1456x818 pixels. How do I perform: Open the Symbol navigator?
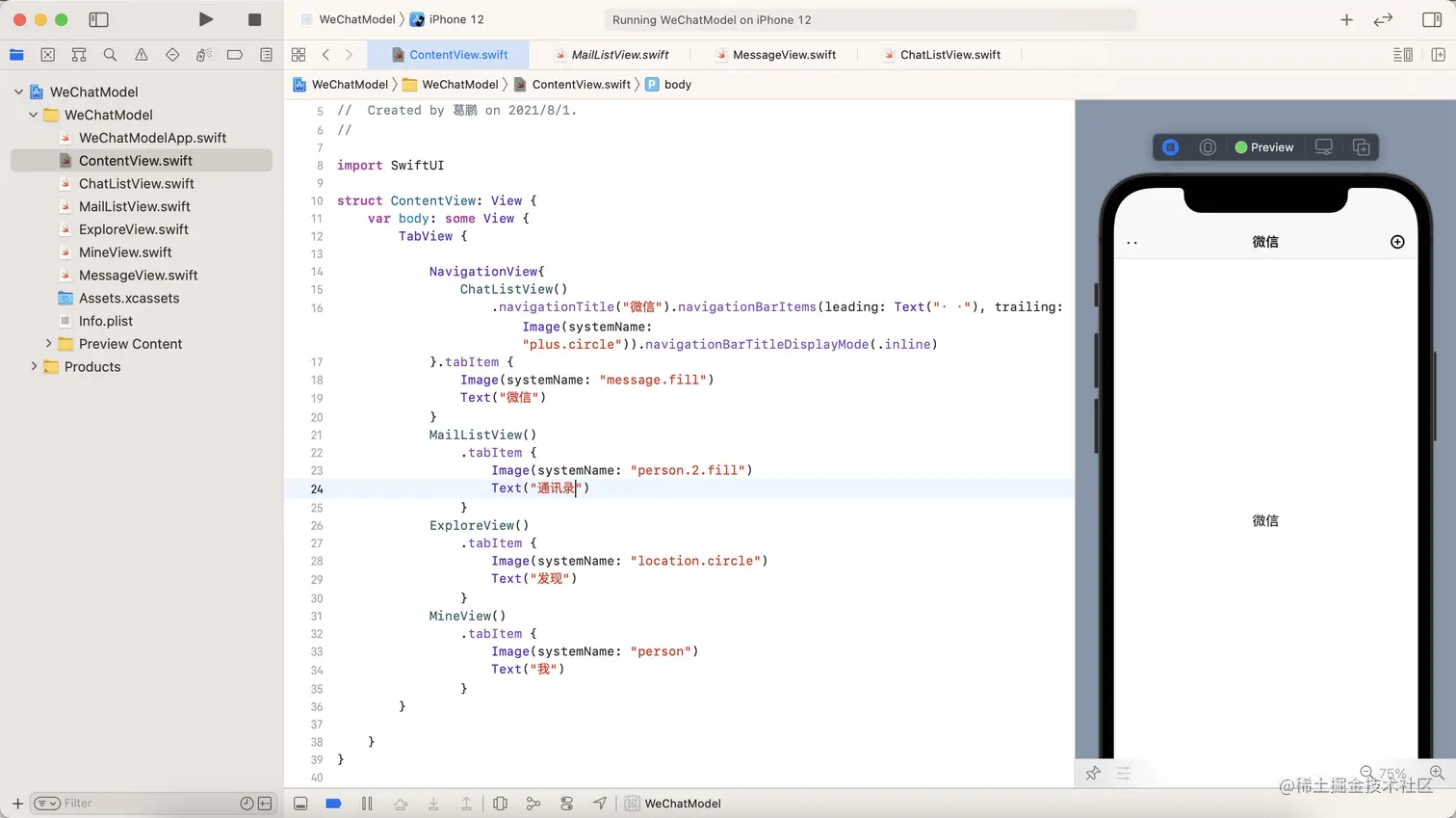[79, 55]
